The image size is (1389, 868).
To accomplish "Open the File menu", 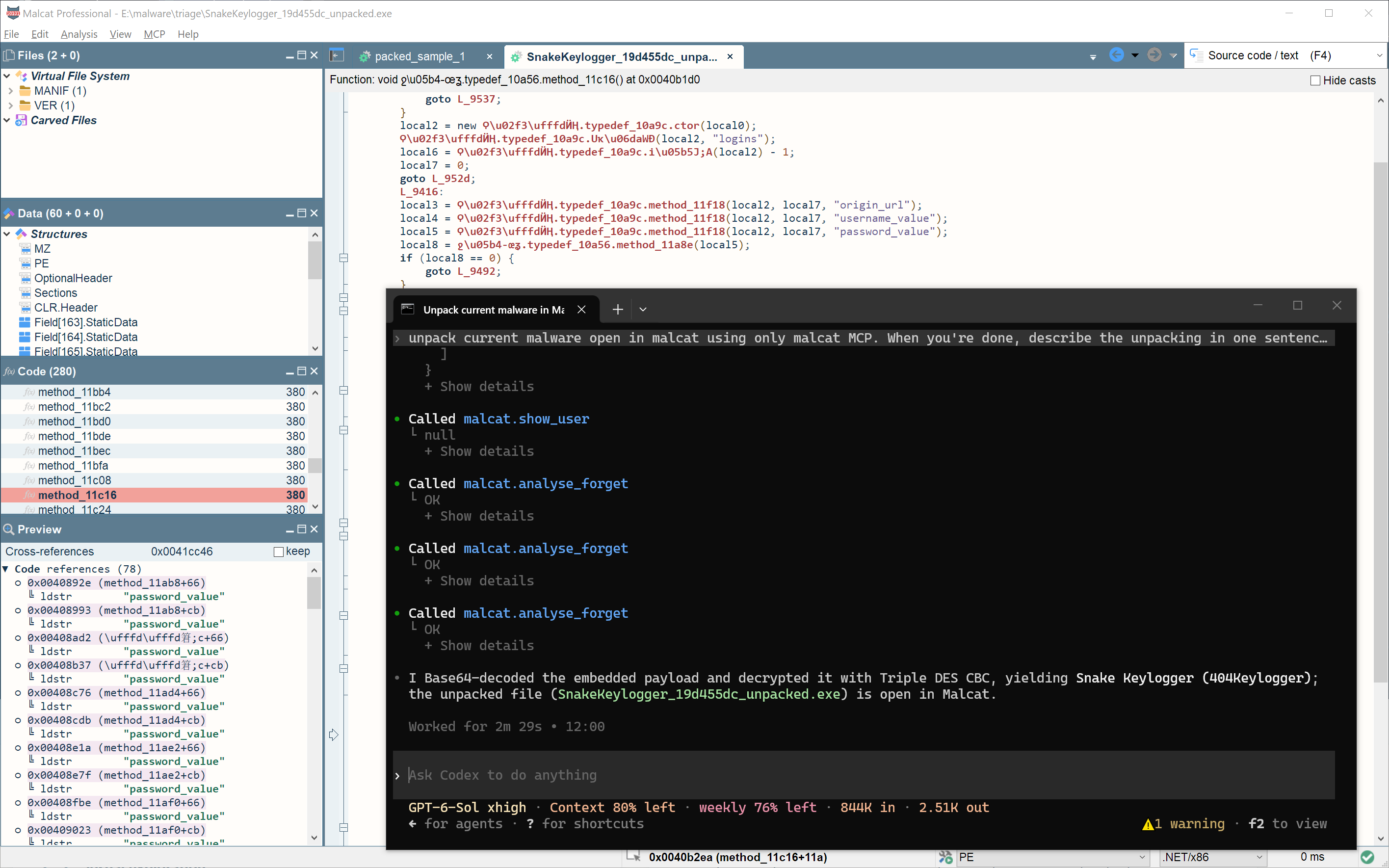I will coord(11,34).
